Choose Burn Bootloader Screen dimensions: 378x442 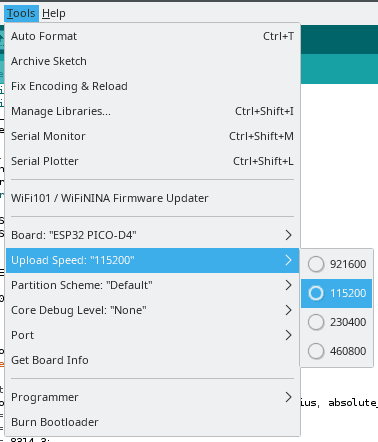pyautogui.click(x=152, y=422)
